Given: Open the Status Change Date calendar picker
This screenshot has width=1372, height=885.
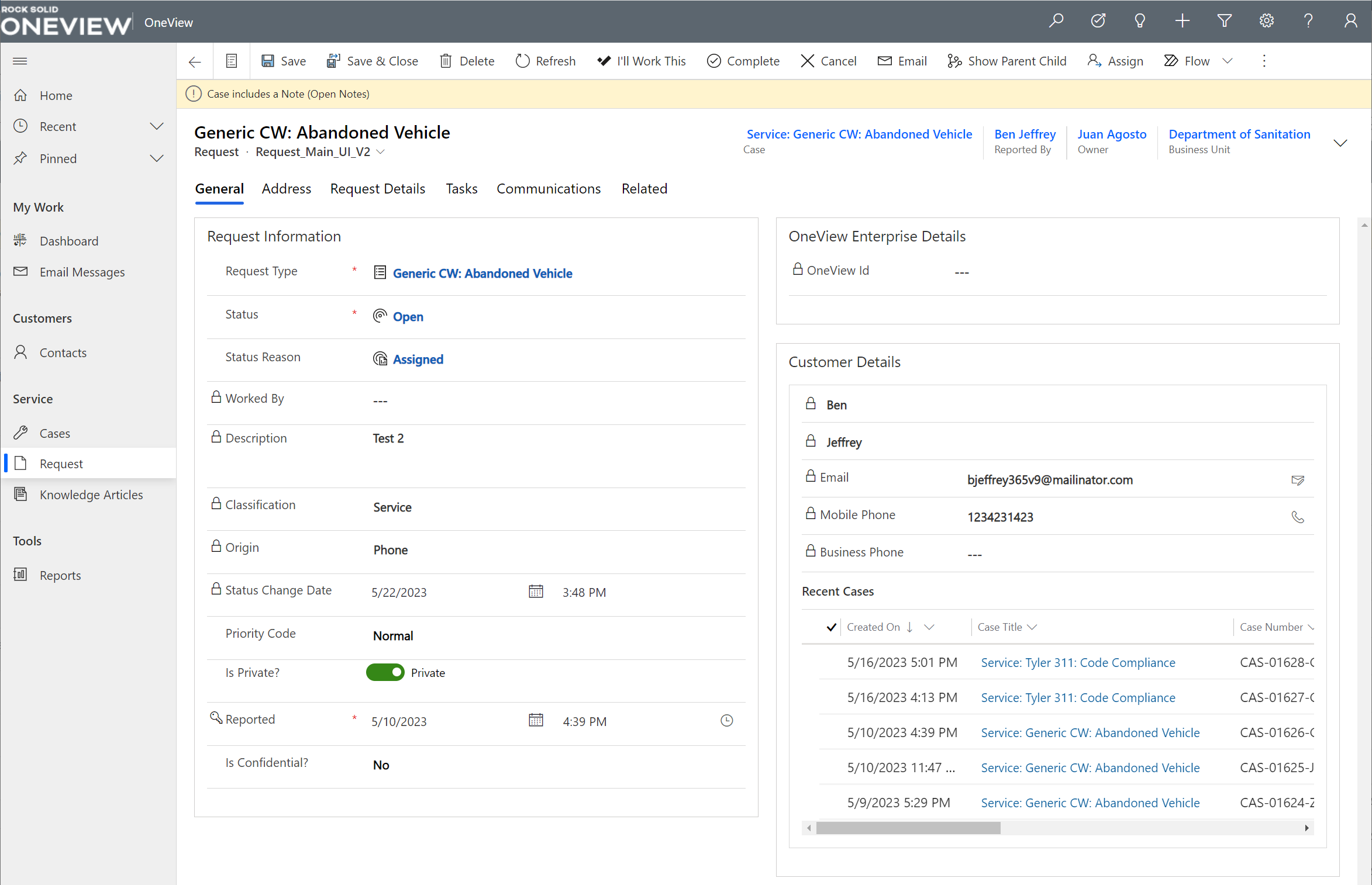Looking at the screenshot, I should [x=536, y=592].
